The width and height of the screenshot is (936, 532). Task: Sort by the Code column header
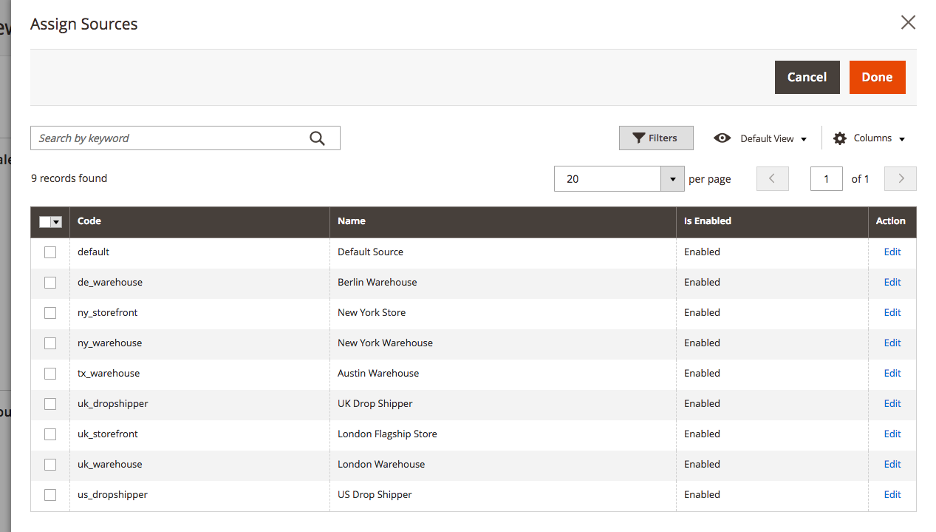coord(89,221)
